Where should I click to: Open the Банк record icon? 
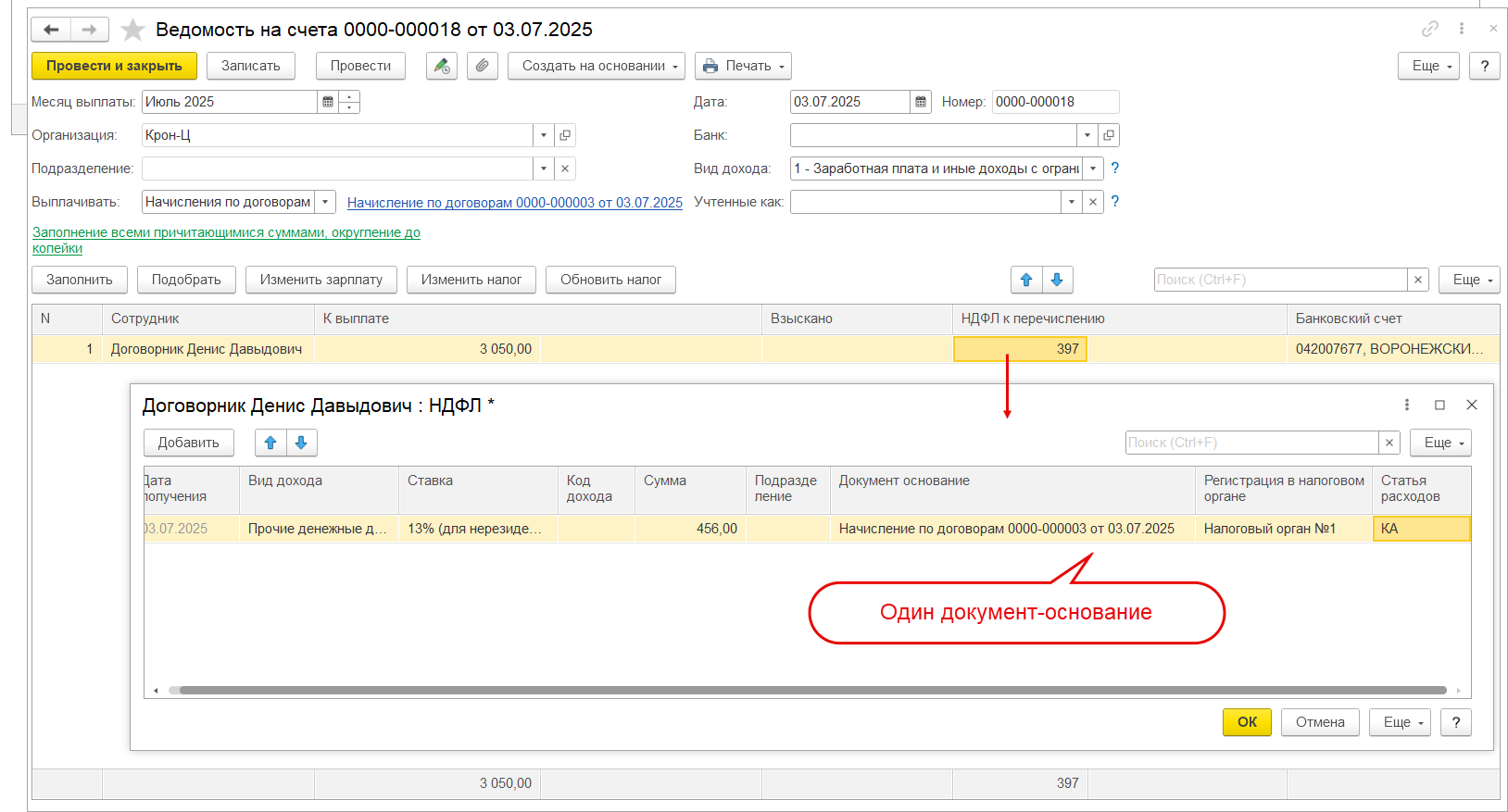1109,135
